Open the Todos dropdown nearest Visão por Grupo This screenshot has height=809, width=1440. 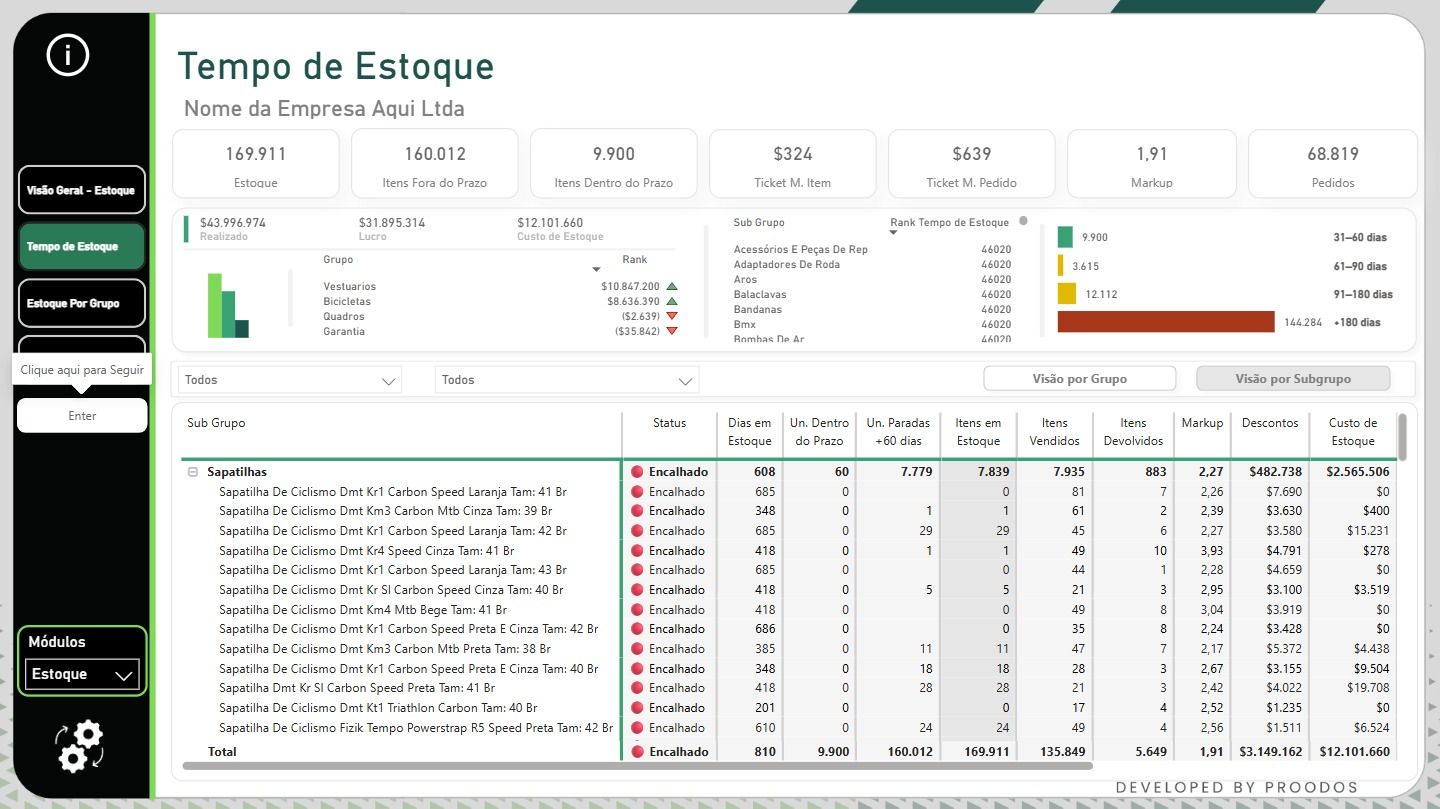[567, 380]
